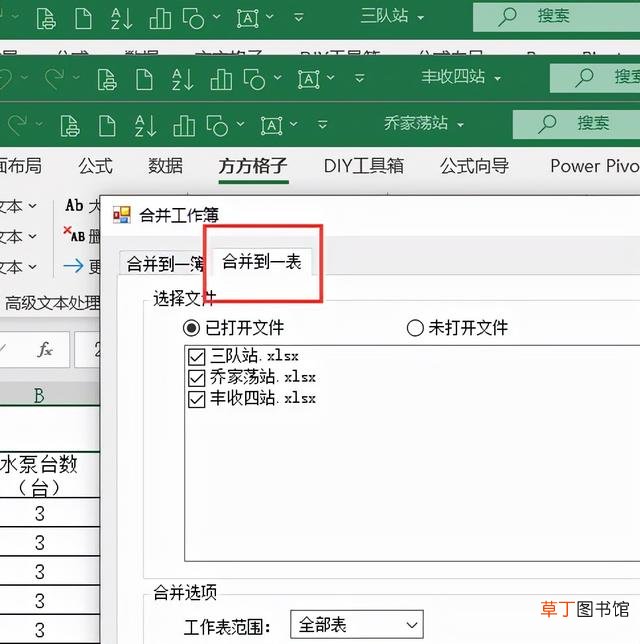Click the Ab 大 case conversion button

[82, 205]
